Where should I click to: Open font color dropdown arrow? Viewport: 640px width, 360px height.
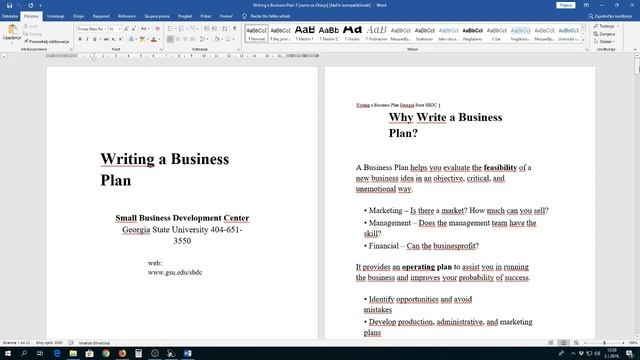159,40
